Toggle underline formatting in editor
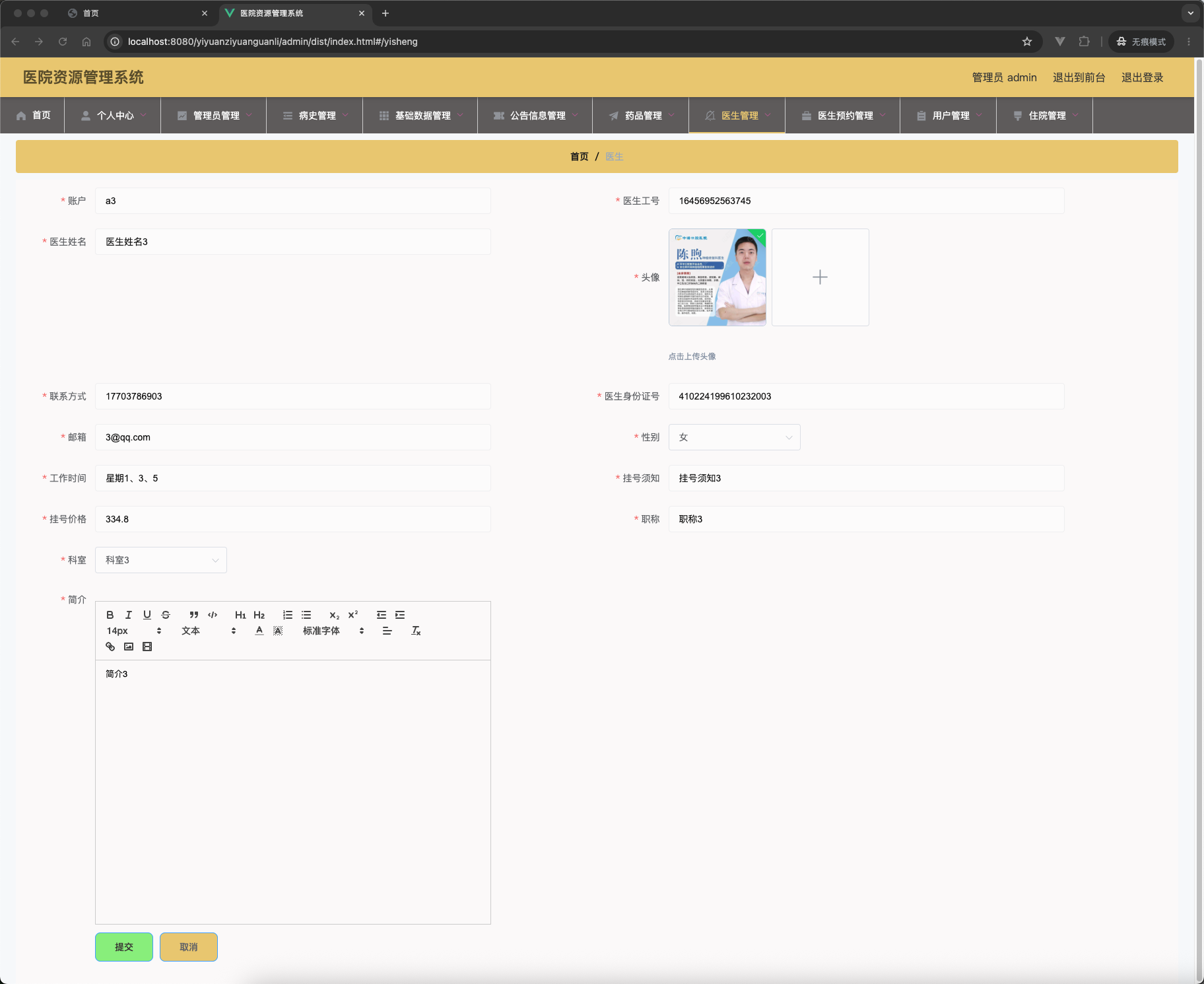 click(147, 615)
